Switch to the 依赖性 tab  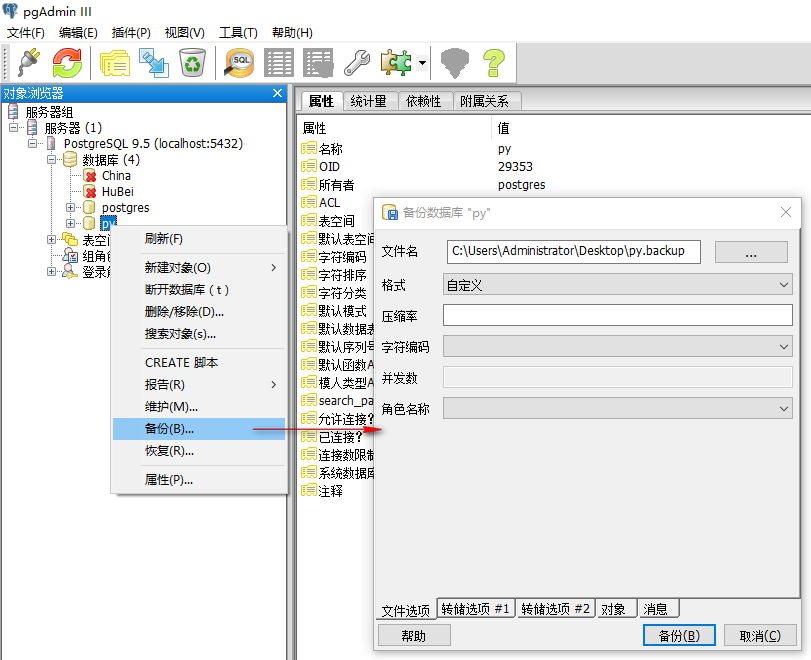[x=425, y=101]
